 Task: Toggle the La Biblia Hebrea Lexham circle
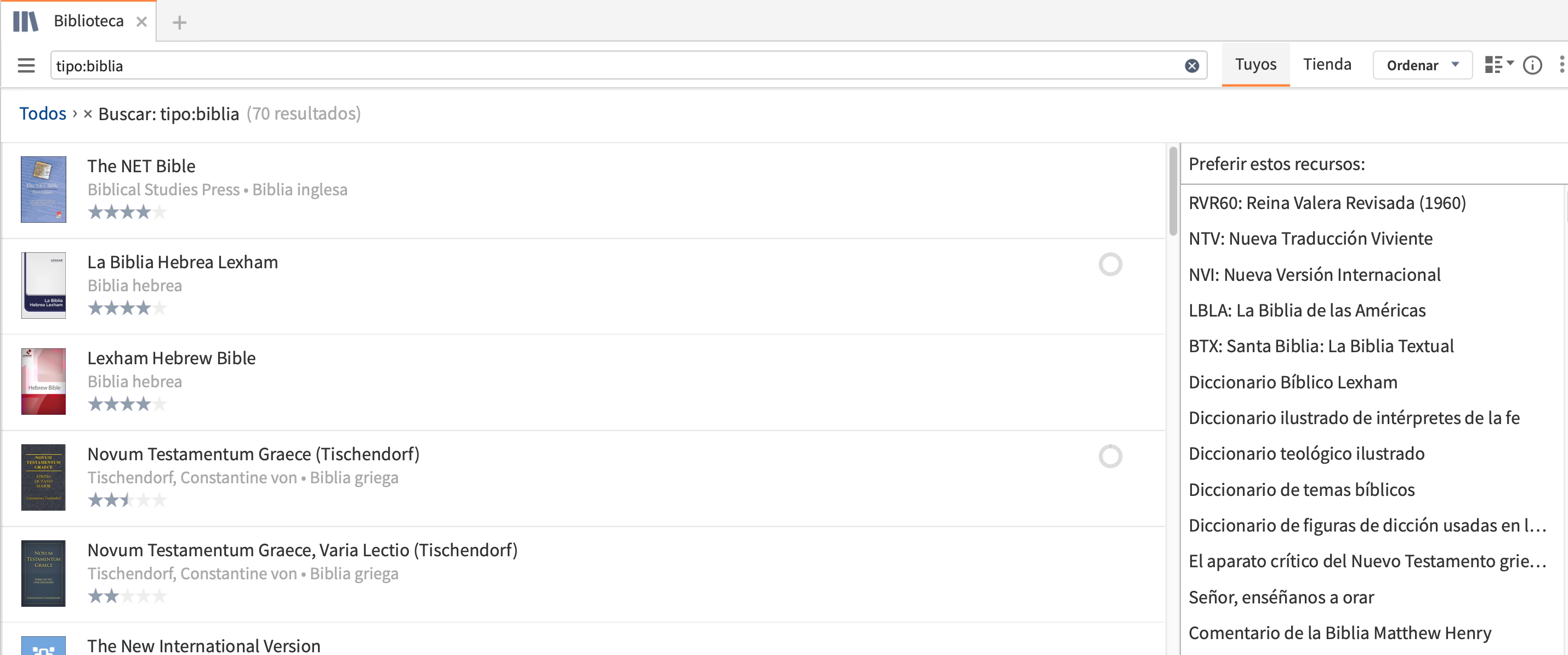tap(1110, 264)
